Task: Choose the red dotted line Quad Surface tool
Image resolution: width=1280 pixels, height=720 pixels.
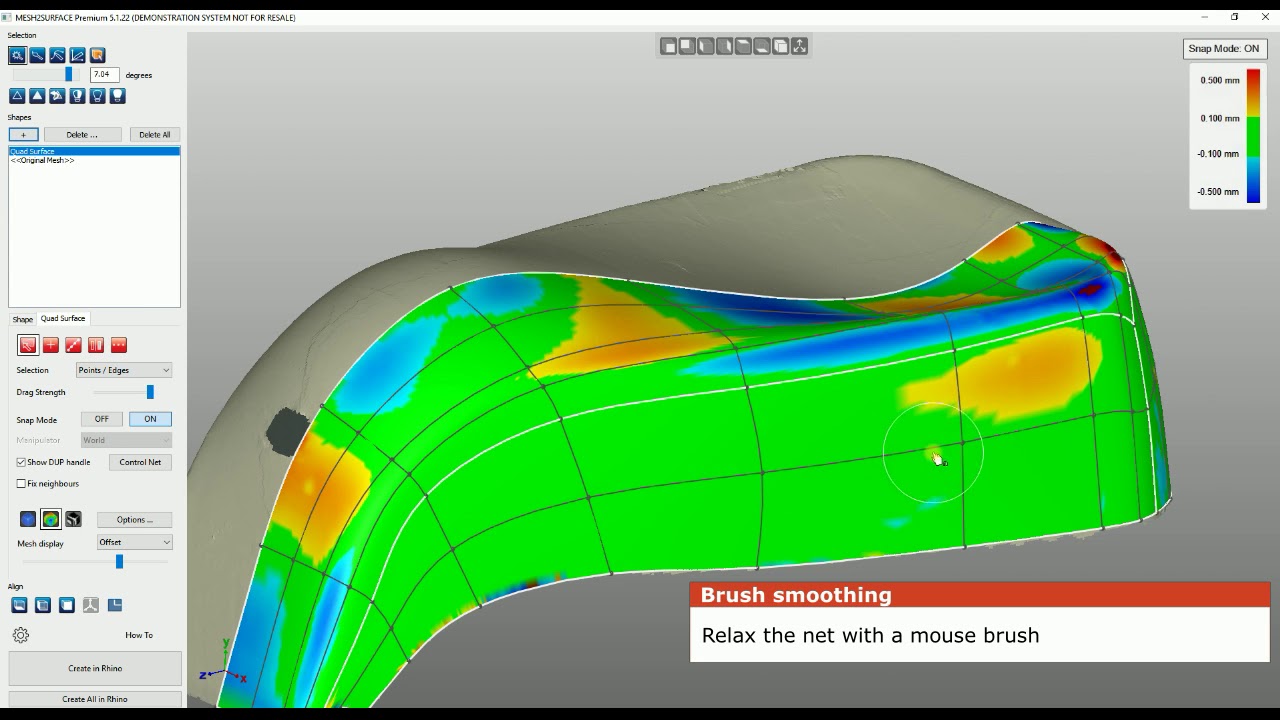Action: (x=119, y=345)
